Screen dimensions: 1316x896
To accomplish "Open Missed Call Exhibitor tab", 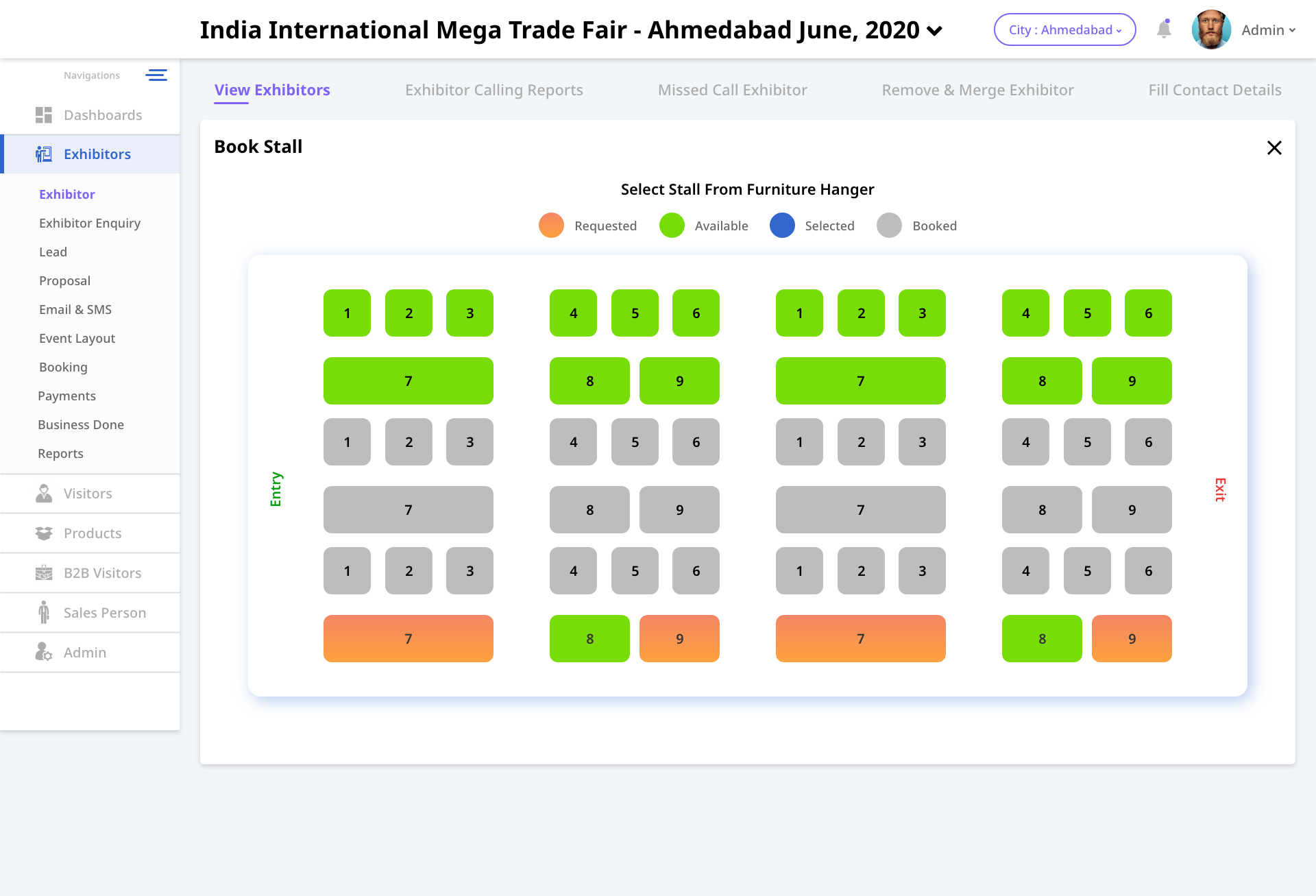I will point(732,90).
